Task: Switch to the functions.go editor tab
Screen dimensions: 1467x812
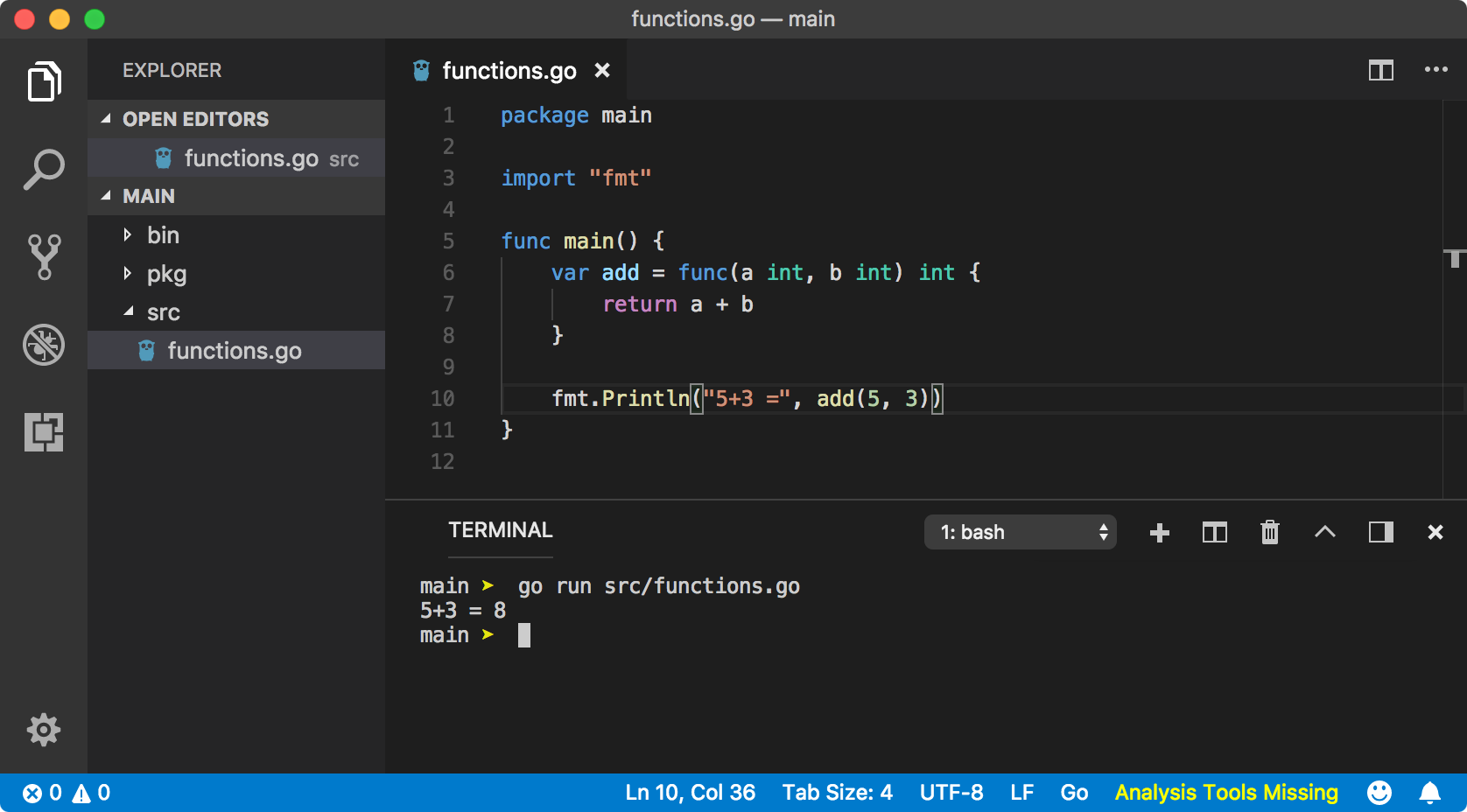Action: pos(508,70)
